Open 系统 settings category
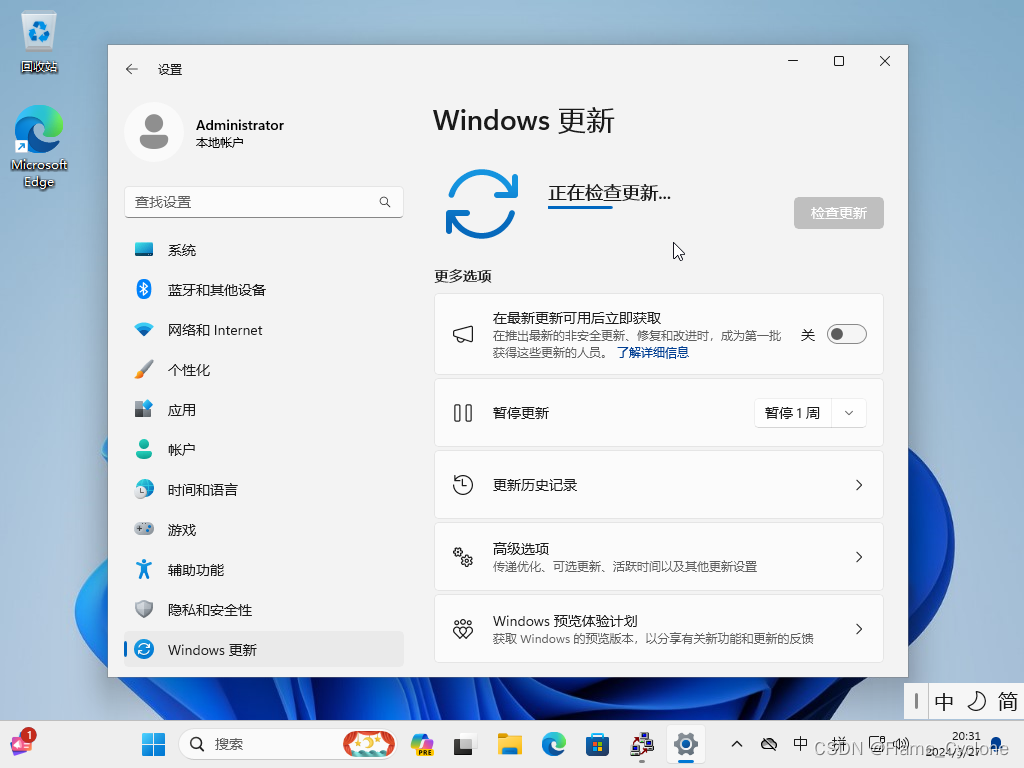 click(x=263, y=250)
